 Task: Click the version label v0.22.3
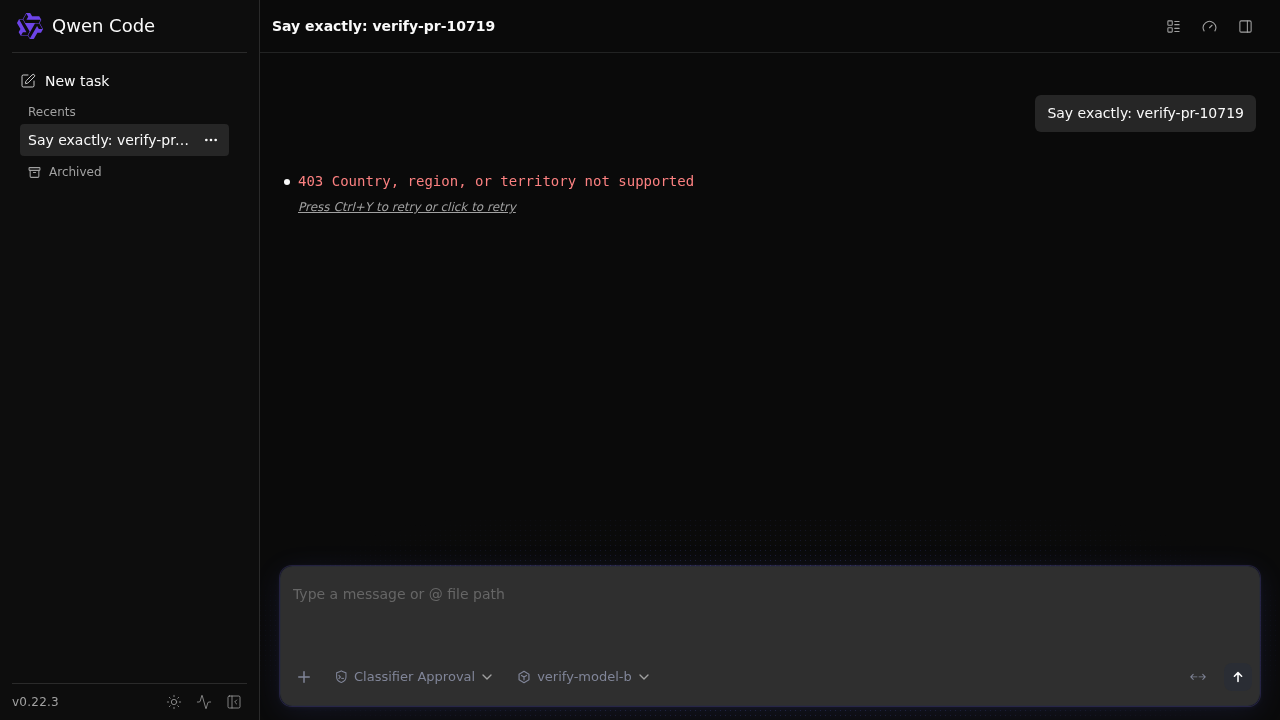point(35,702)
